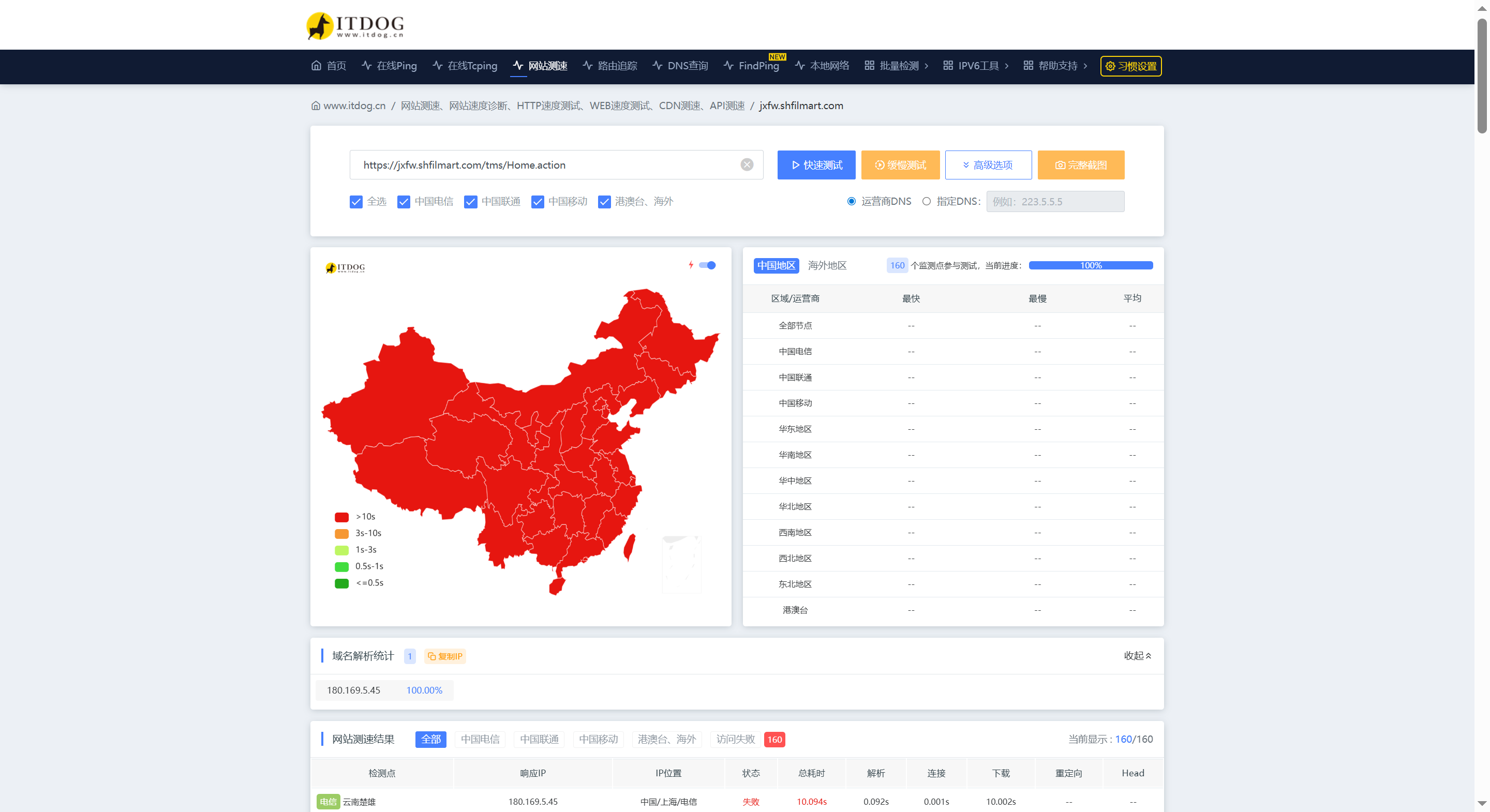The image size is (1490, 812).
Task: Click the 复制IP button
Action: 444,656
